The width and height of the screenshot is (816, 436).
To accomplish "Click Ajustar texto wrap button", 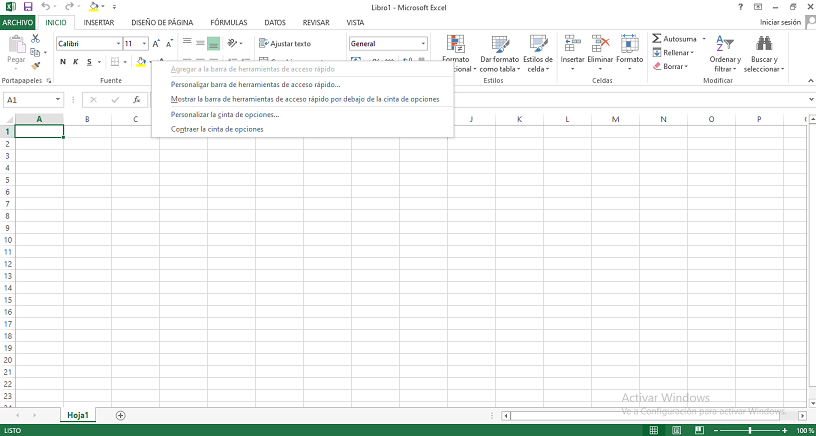I will (285, 44).
